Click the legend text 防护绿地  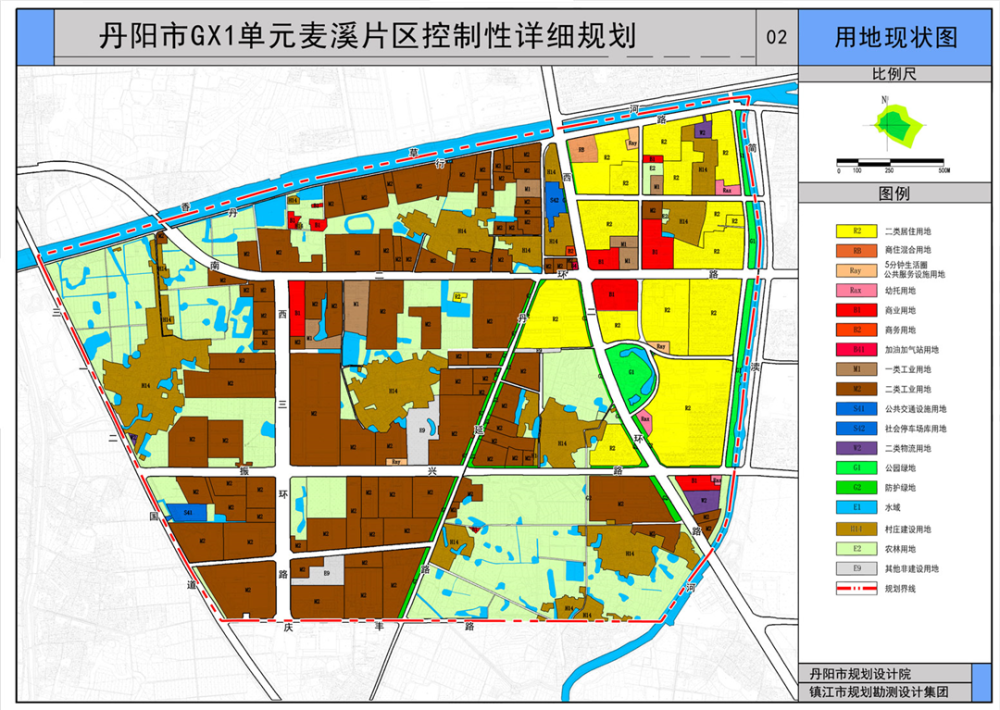point(900,487)
